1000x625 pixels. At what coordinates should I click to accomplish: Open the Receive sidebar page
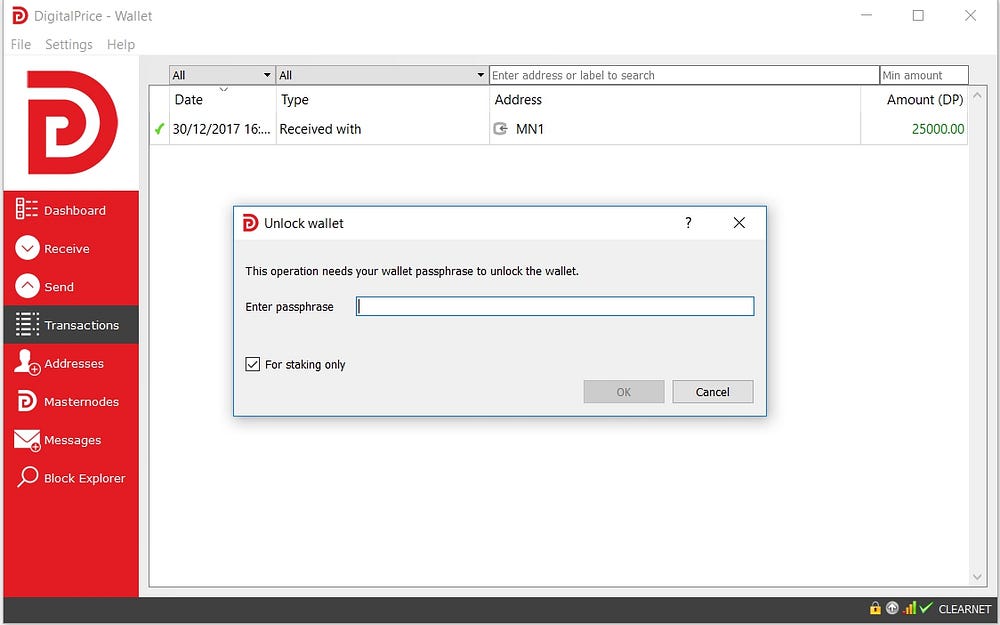pos(71,248)
